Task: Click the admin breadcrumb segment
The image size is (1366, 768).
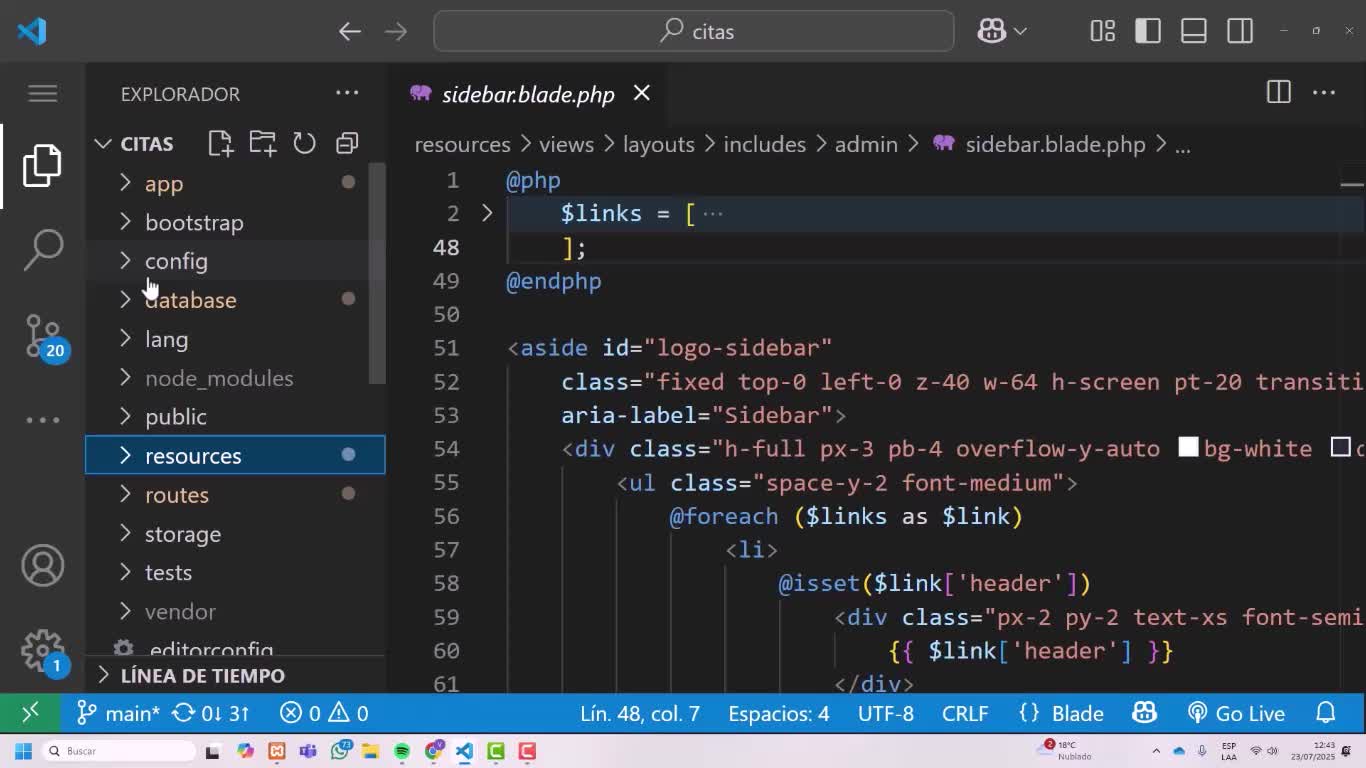Action: (x=866, y=144)
